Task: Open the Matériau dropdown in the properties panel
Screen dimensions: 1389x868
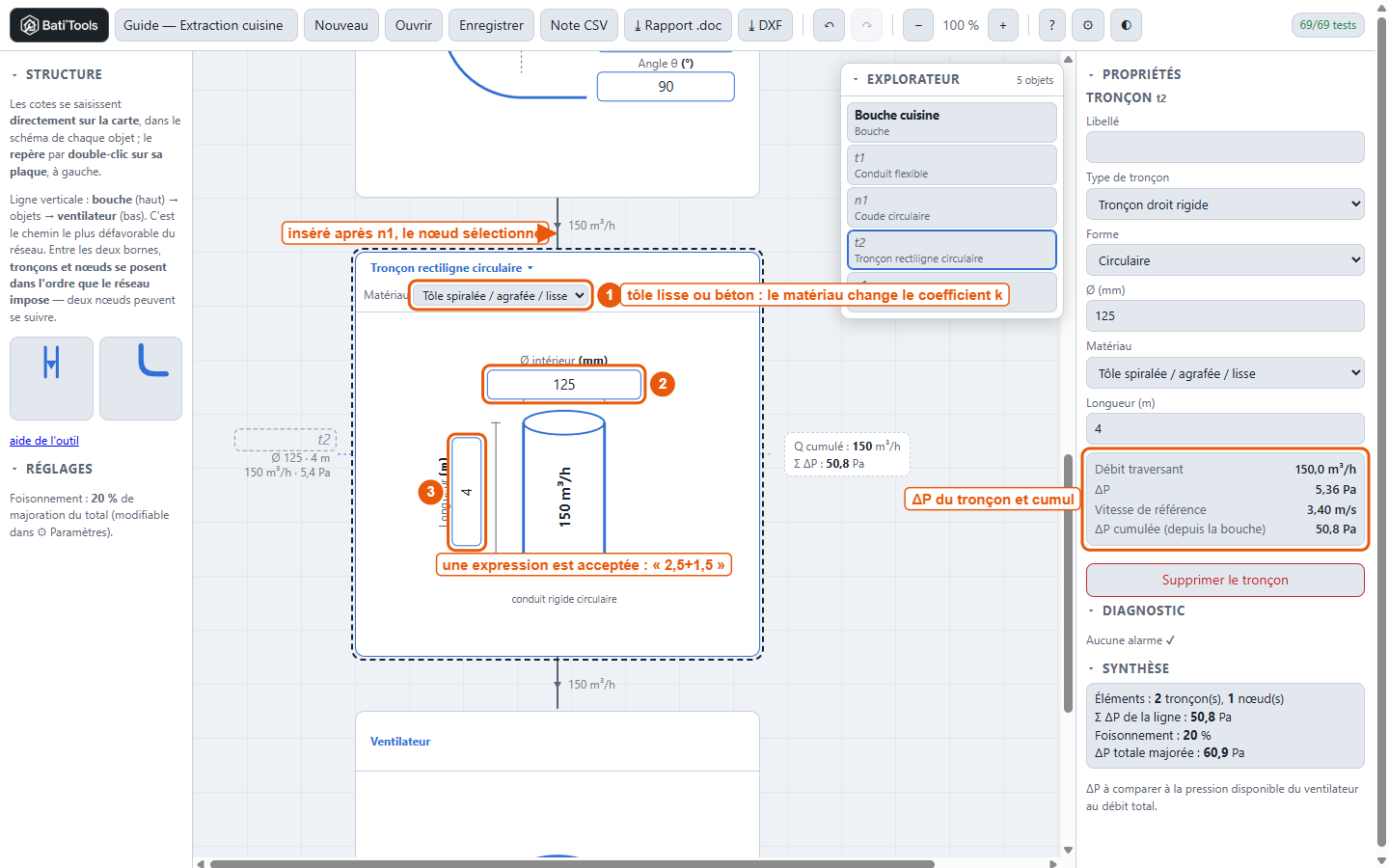Action: pos(1225,373)
